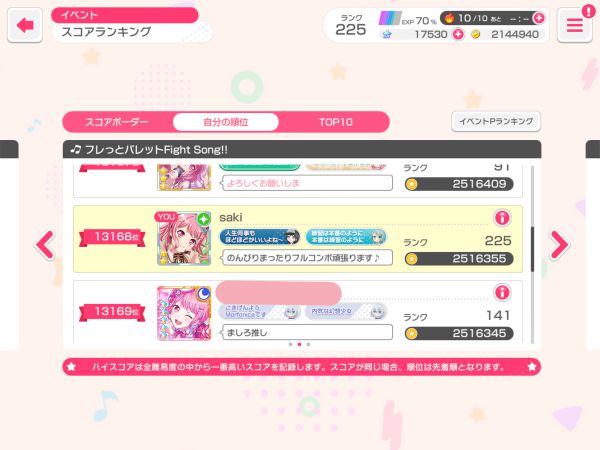
Task: Open info for the 13169th-ranked player
Action: pos(502,292)
